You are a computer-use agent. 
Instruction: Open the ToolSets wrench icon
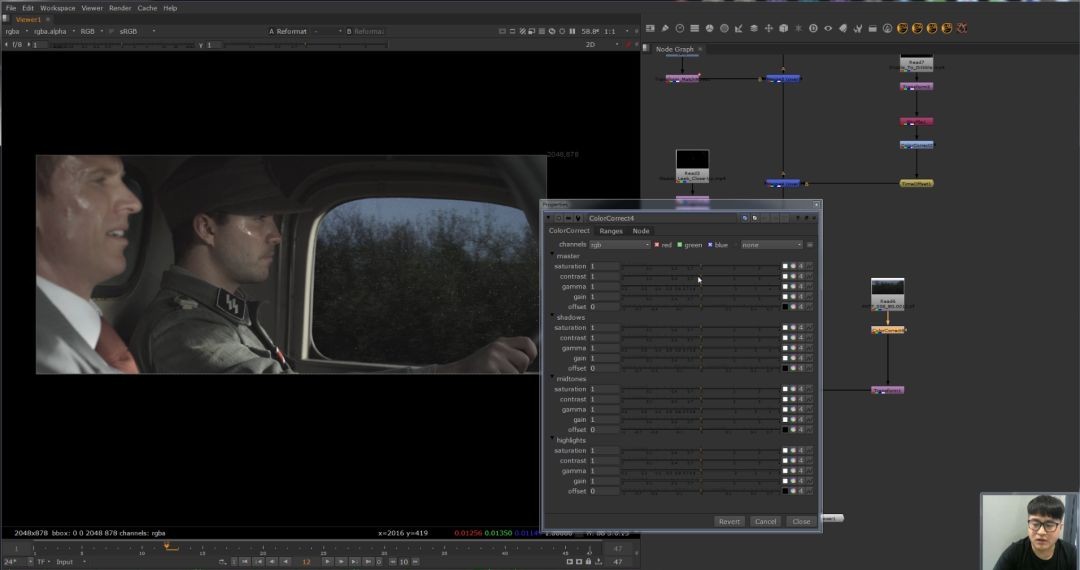click(x=858, y=28)
